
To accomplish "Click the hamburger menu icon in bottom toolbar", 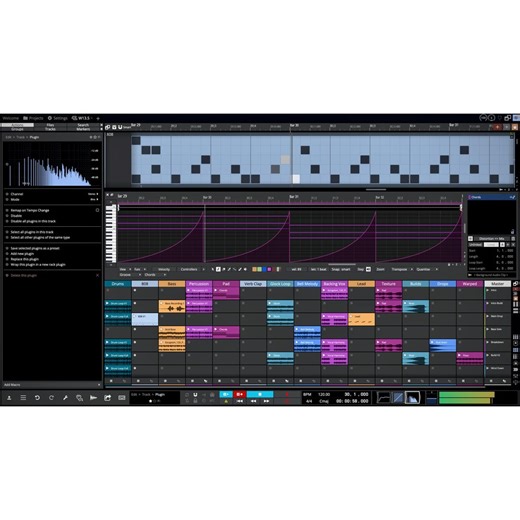I will tap(23, 398).
